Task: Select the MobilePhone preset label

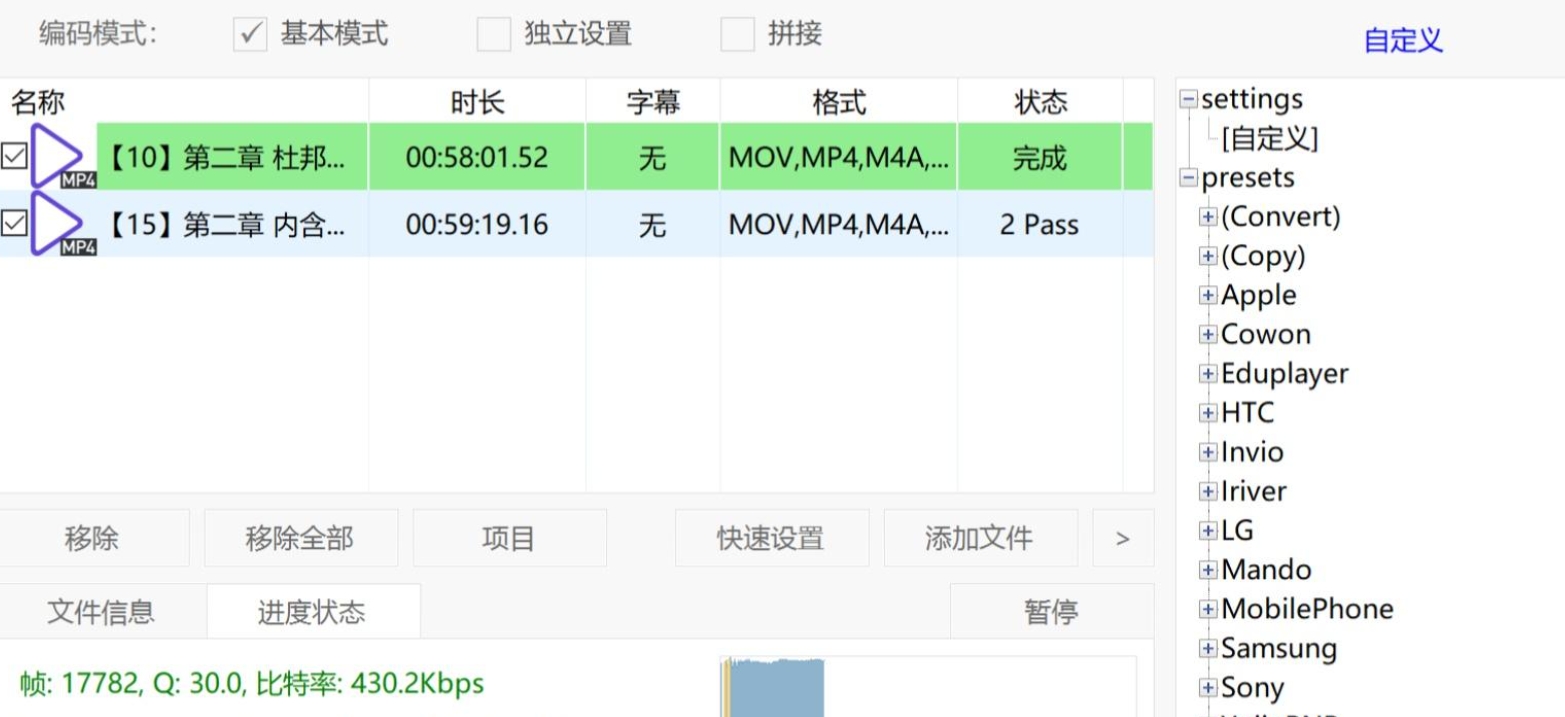Action: tap(1307, 609)
